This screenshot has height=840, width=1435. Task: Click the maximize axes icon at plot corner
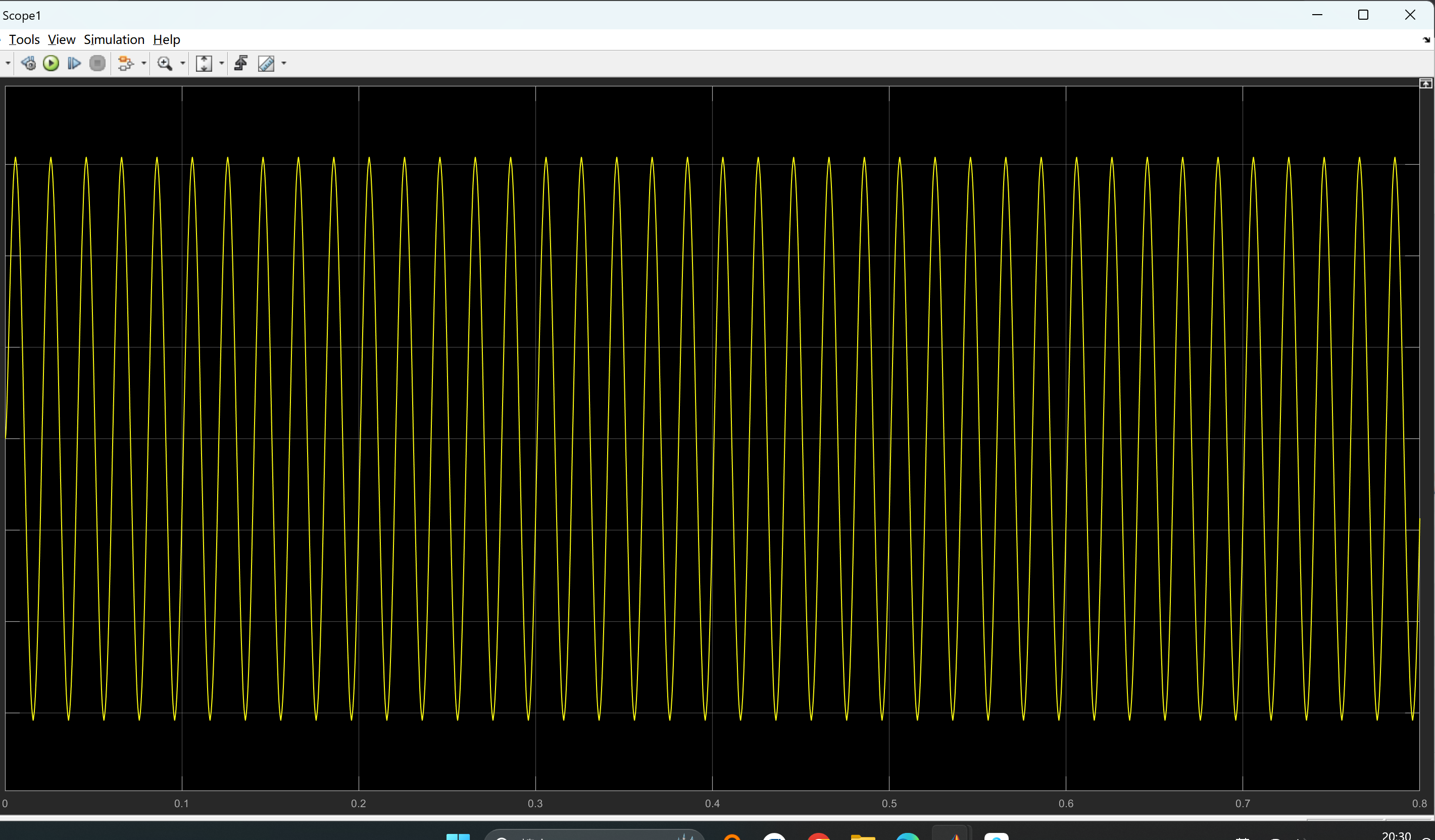coord(1425,84)
